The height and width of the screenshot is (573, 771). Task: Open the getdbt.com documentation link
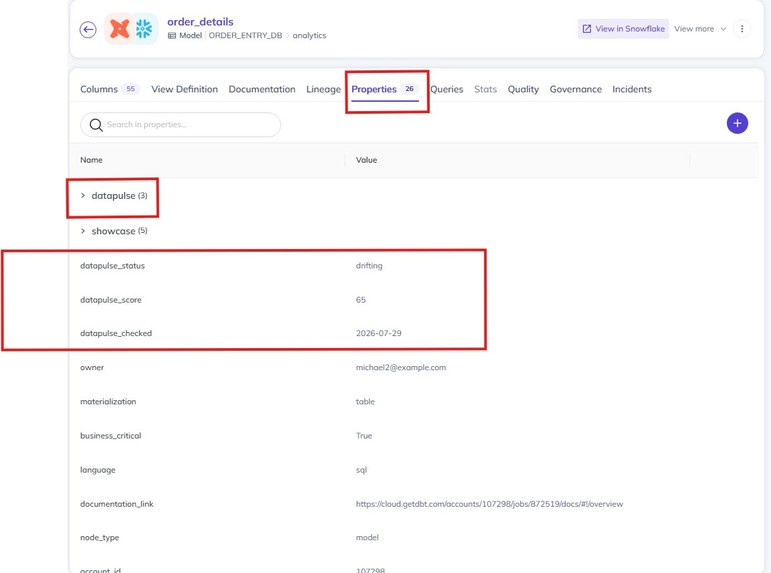click(x=489, y=504)
